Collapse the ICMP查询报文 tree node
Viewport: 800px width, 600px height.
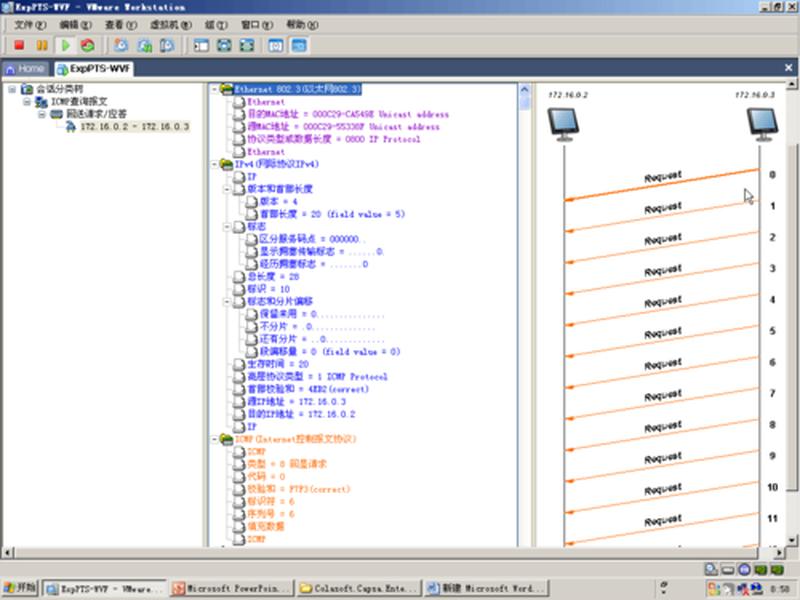point(27,102)
